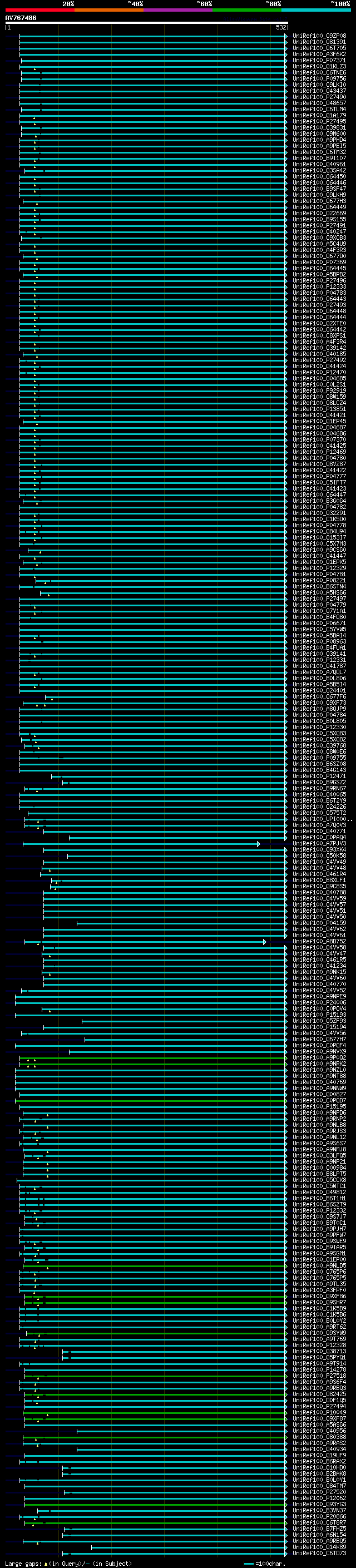356x1568 pixels.
Task: Select label UniRef100_P09756
Action: [x=319, y=78]
